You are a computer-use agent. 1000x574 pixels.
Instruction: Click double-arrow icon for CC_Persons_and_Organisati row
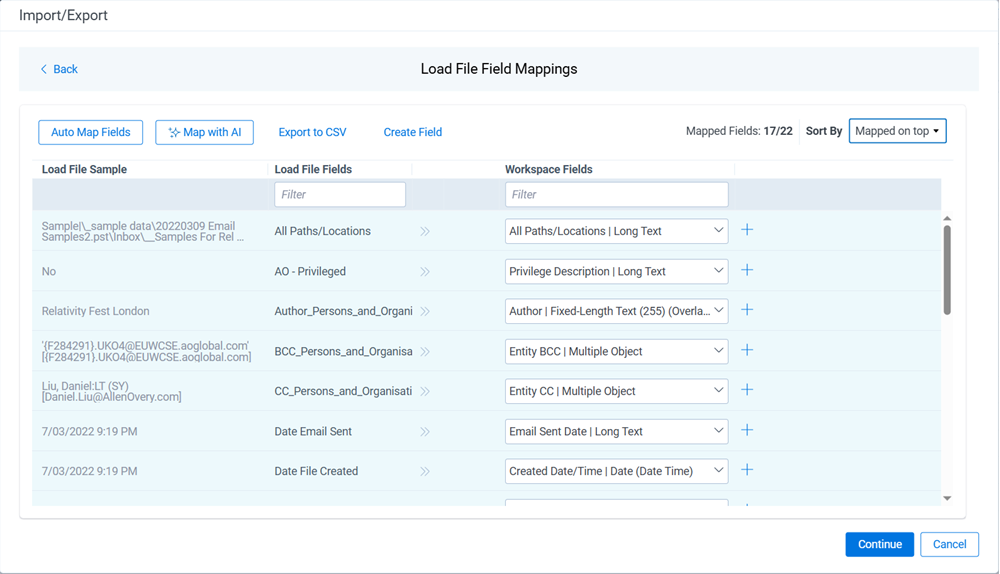[425, 391]
